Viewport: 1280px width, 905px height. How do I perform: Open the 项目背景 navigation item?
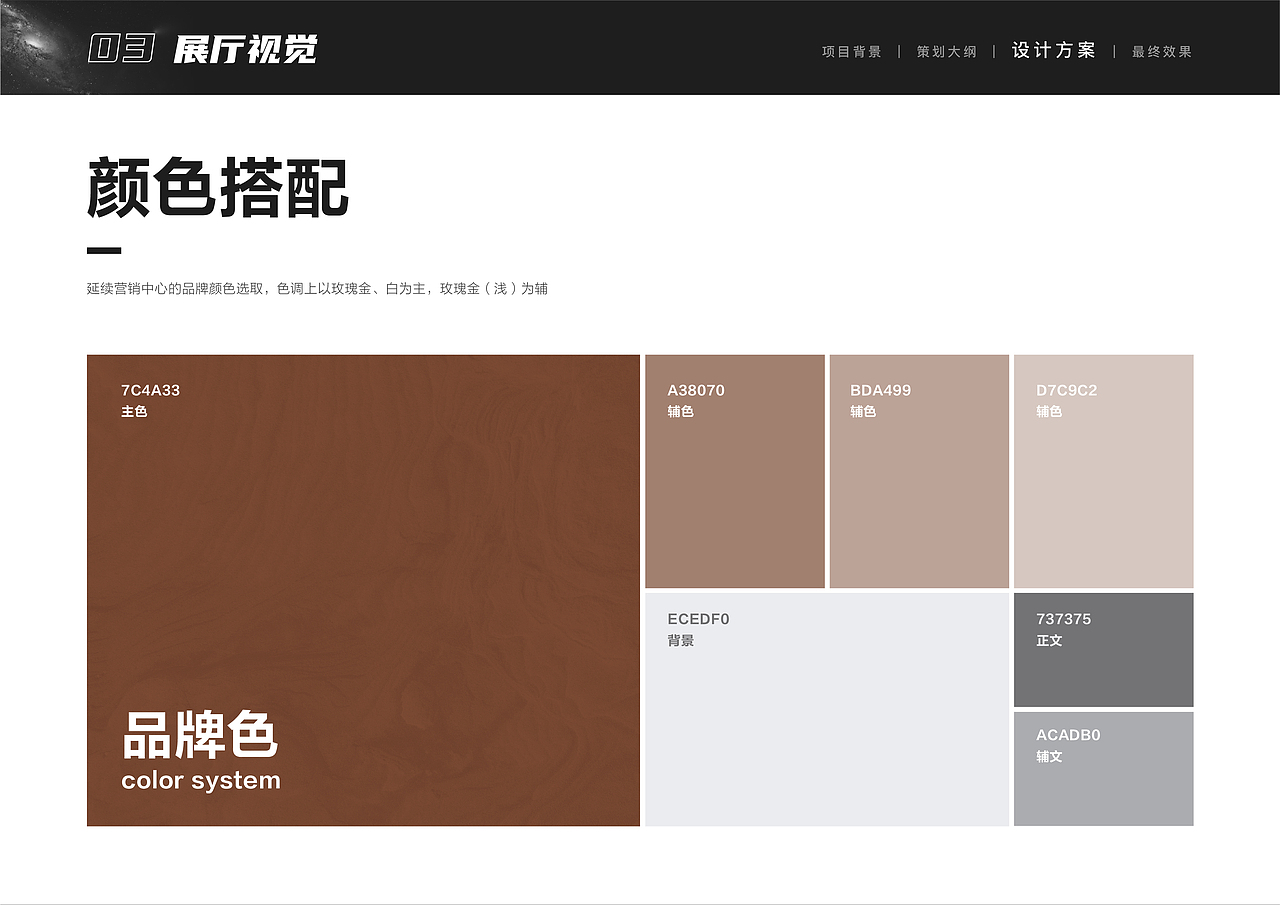(x=850, y=50)
